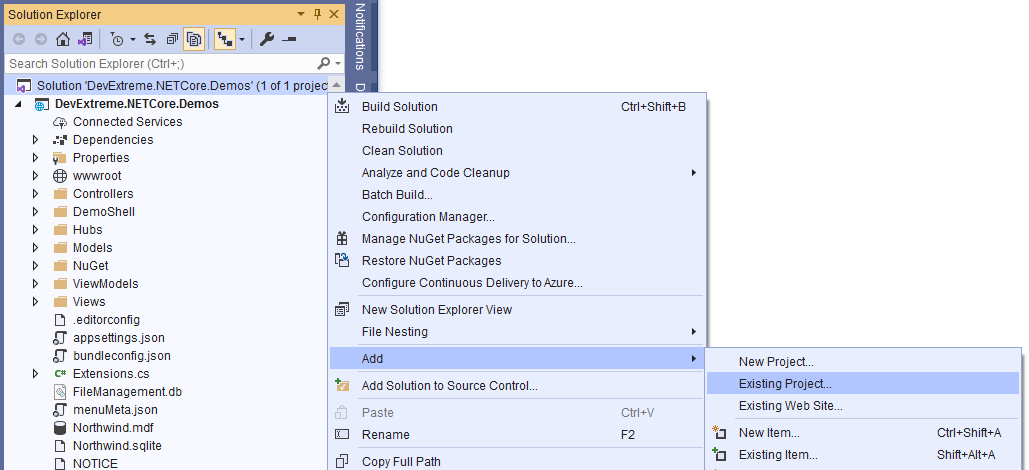
Task: Click into Search Solution Explorer field
Action: (x=161, y=64)
